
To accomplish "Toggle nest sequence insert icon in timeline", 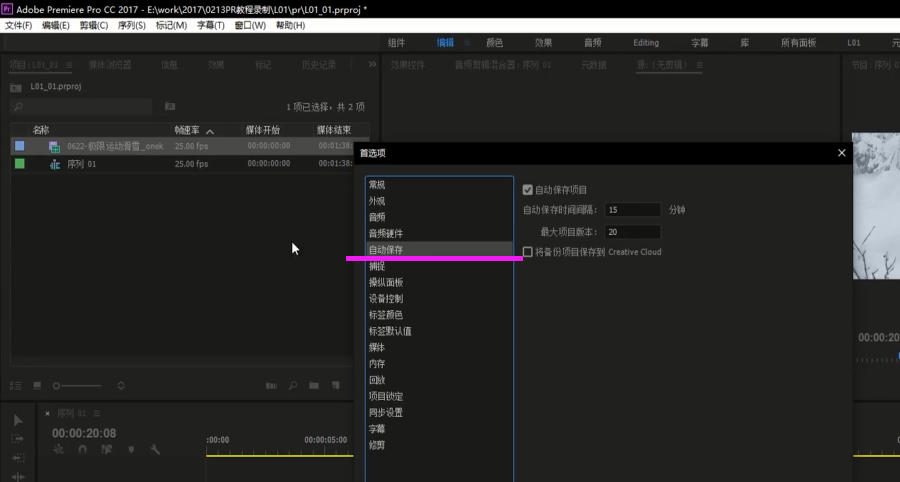I will pyautogui.click(x=58, y=450).
